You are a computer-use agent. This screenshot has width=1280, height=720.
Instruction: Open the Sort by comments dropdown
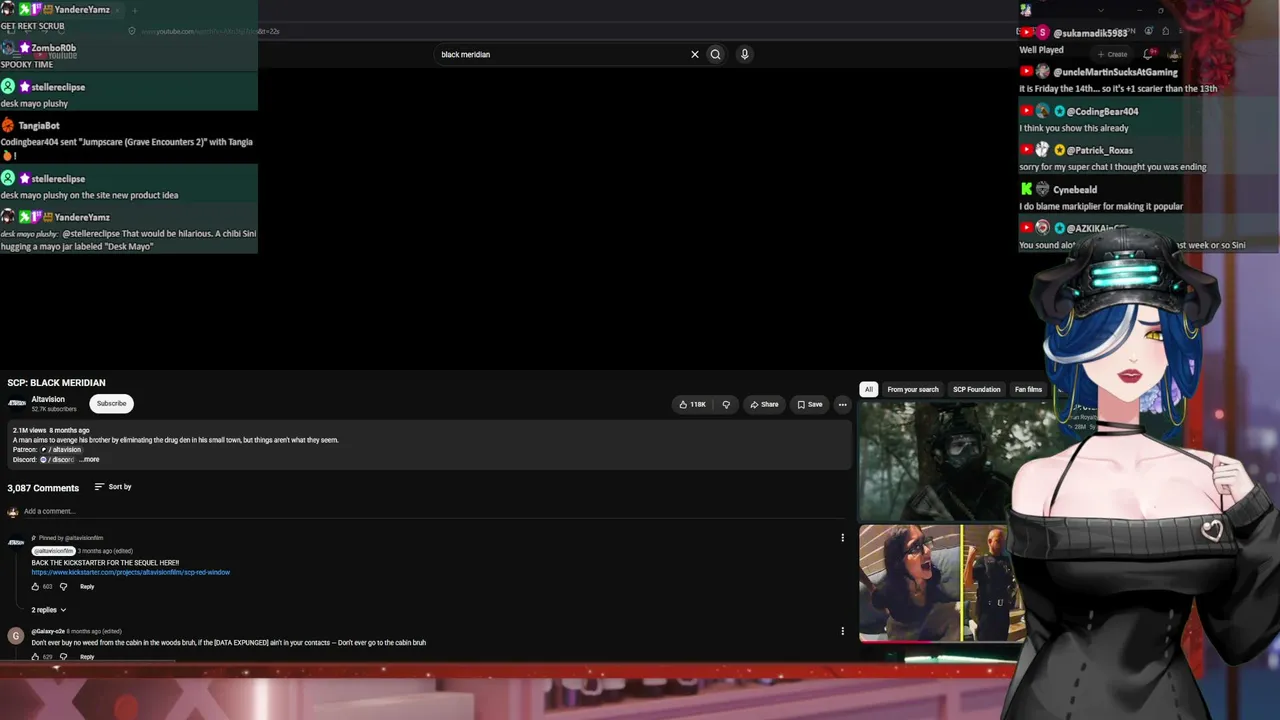(x=113, y=487)
